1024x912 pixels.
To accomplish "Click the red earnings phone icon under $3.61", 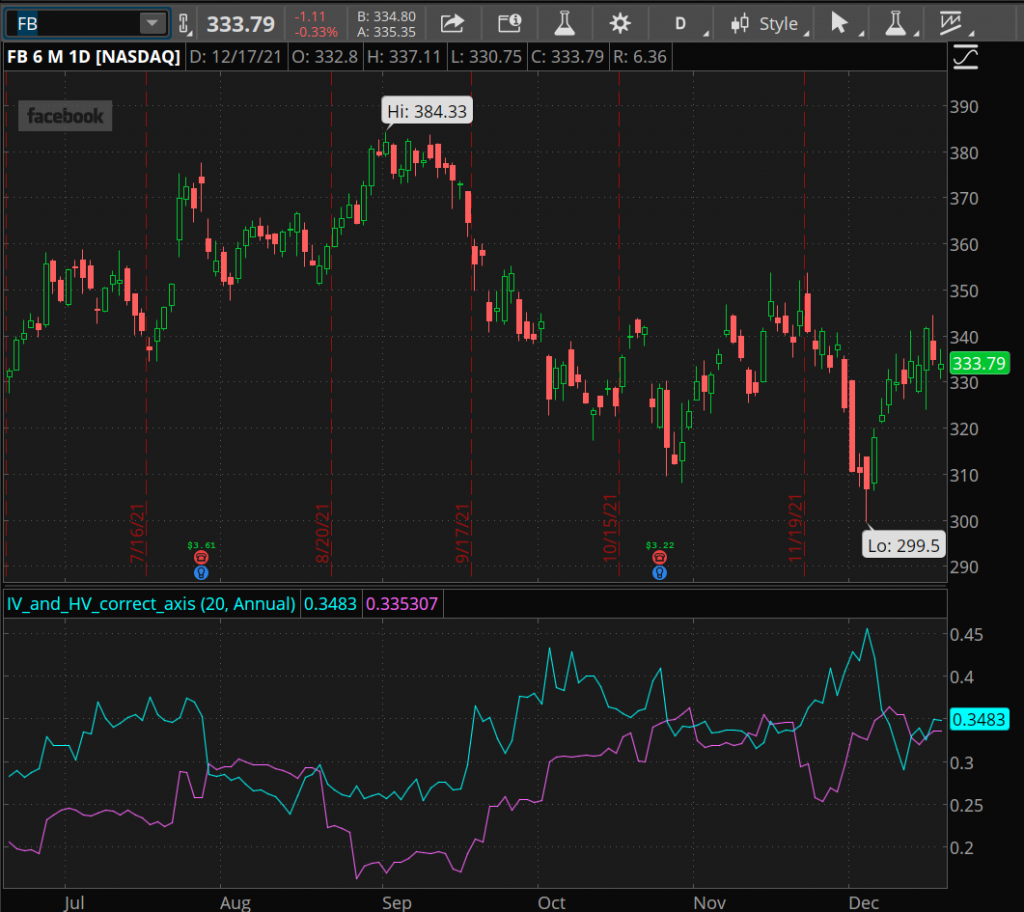I will tap(201, 557).
